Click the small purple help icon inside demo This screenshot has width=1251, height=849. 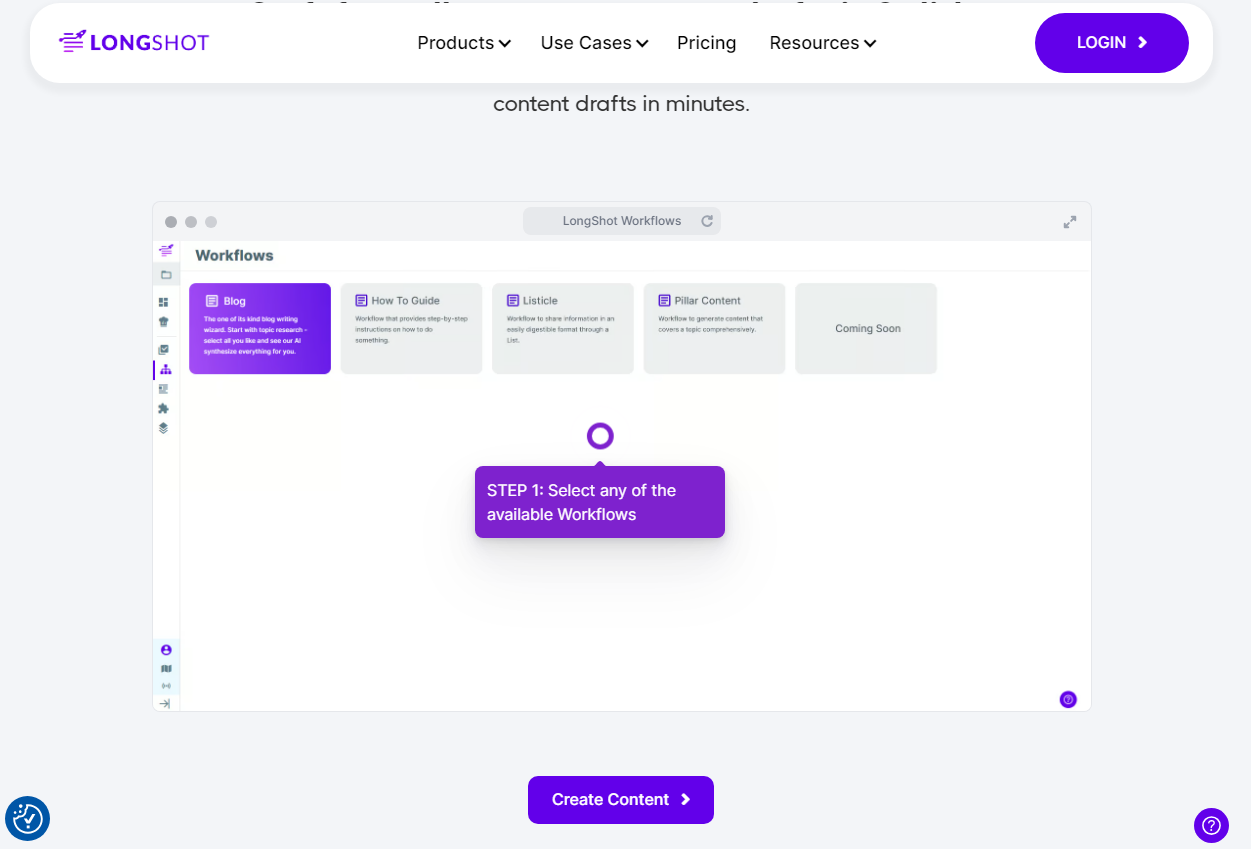click(x=1068, y=700)
